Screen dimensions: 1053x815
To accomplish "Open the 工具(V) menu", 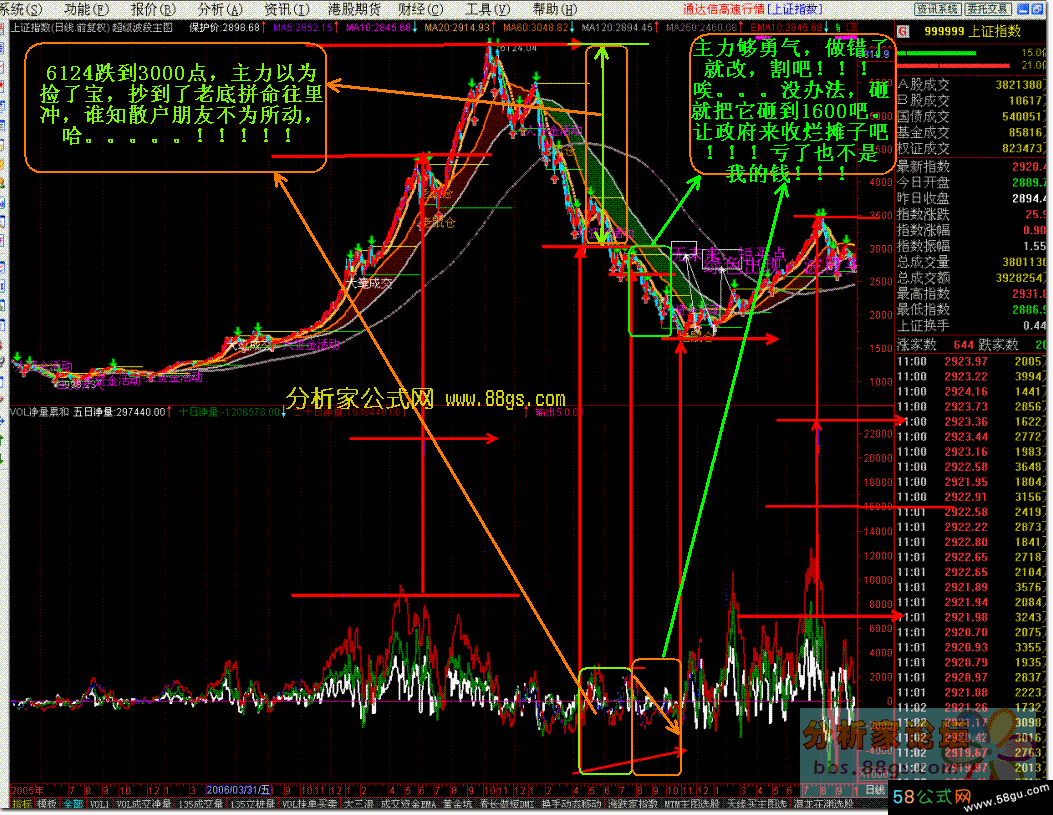I will [488, 9].
